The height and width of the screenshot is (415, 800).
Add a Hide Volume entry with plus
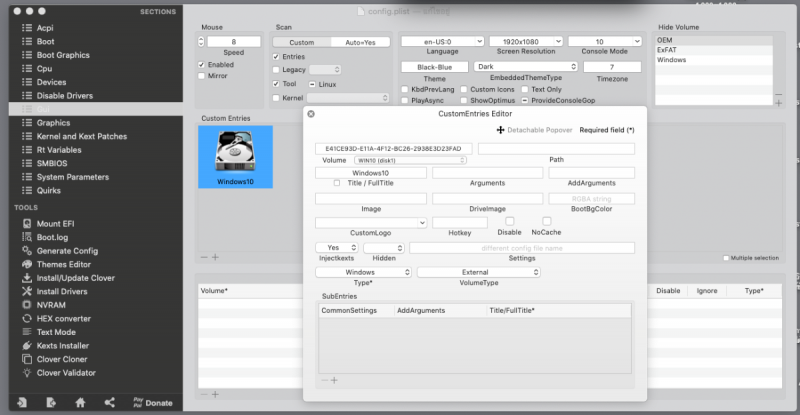coord(779,103)
